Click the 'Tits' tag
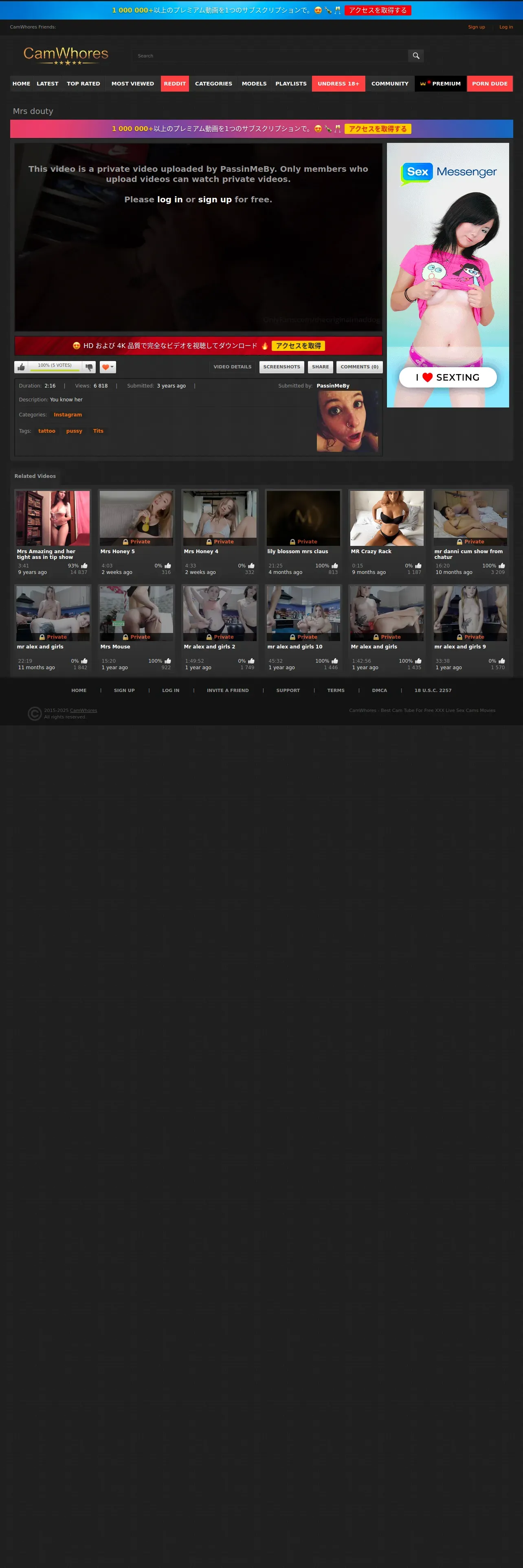Screen dimensions: 523x1568 click(98, 431)
